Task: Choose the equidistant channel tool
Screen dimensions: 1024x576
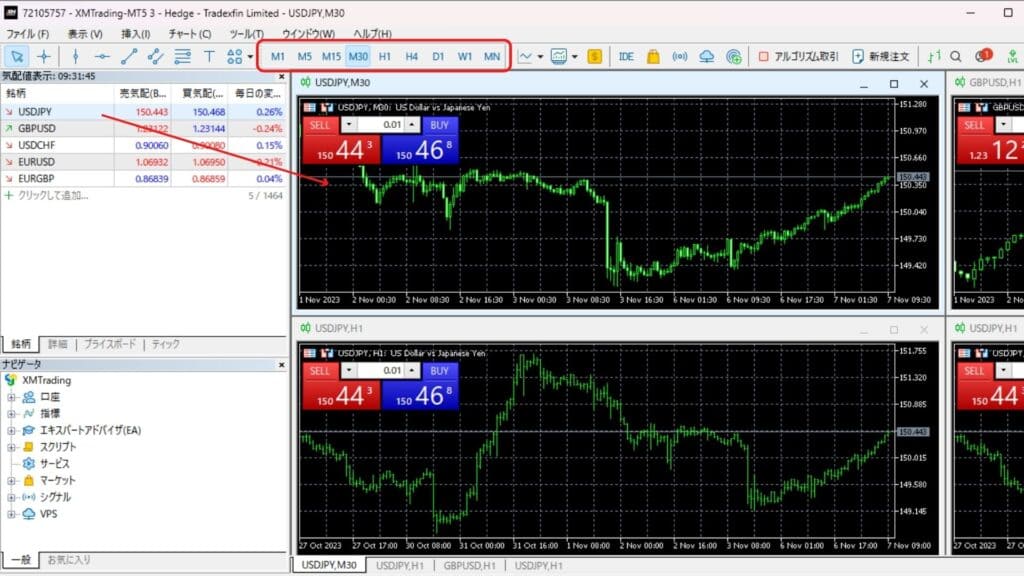Action: [155, 57]
